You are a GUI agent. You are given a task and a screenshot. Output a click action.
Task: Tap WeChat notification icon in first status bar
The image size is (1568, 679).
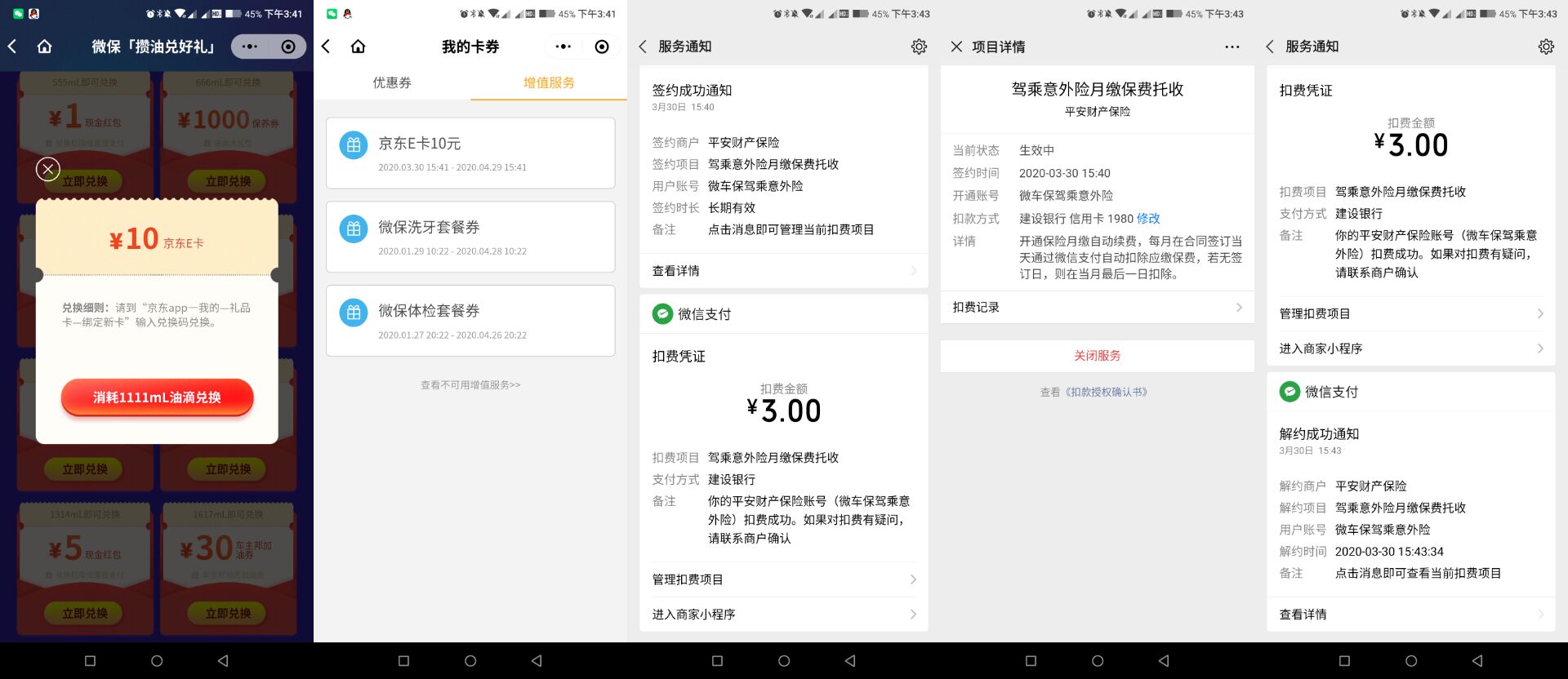click(18, 14)
